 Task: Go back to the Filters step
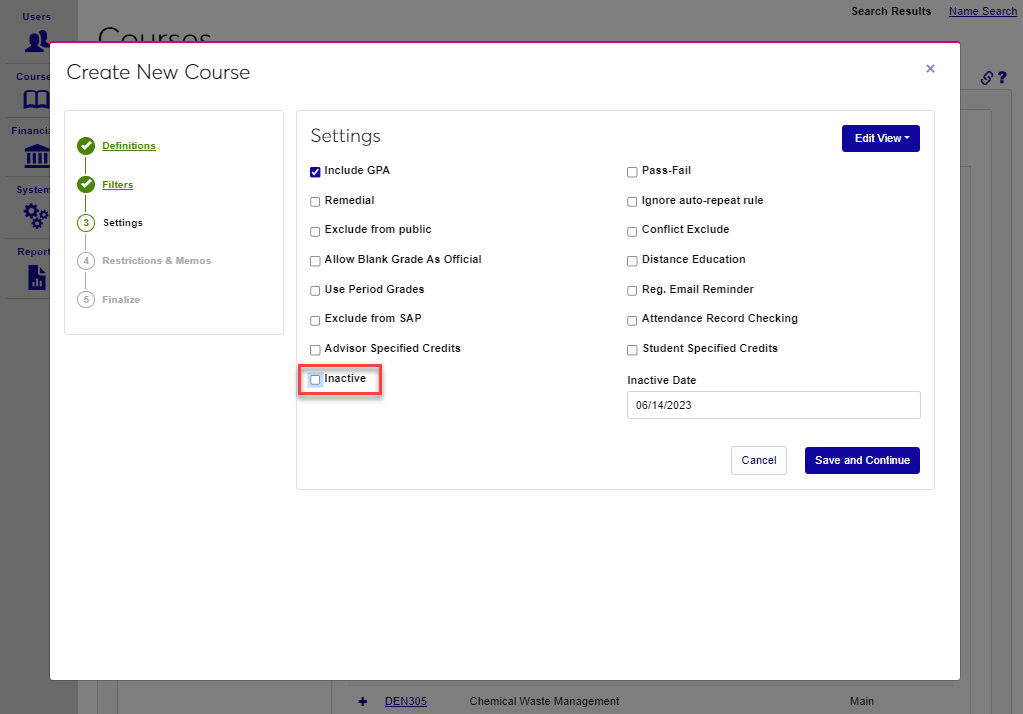coord(117,185)
